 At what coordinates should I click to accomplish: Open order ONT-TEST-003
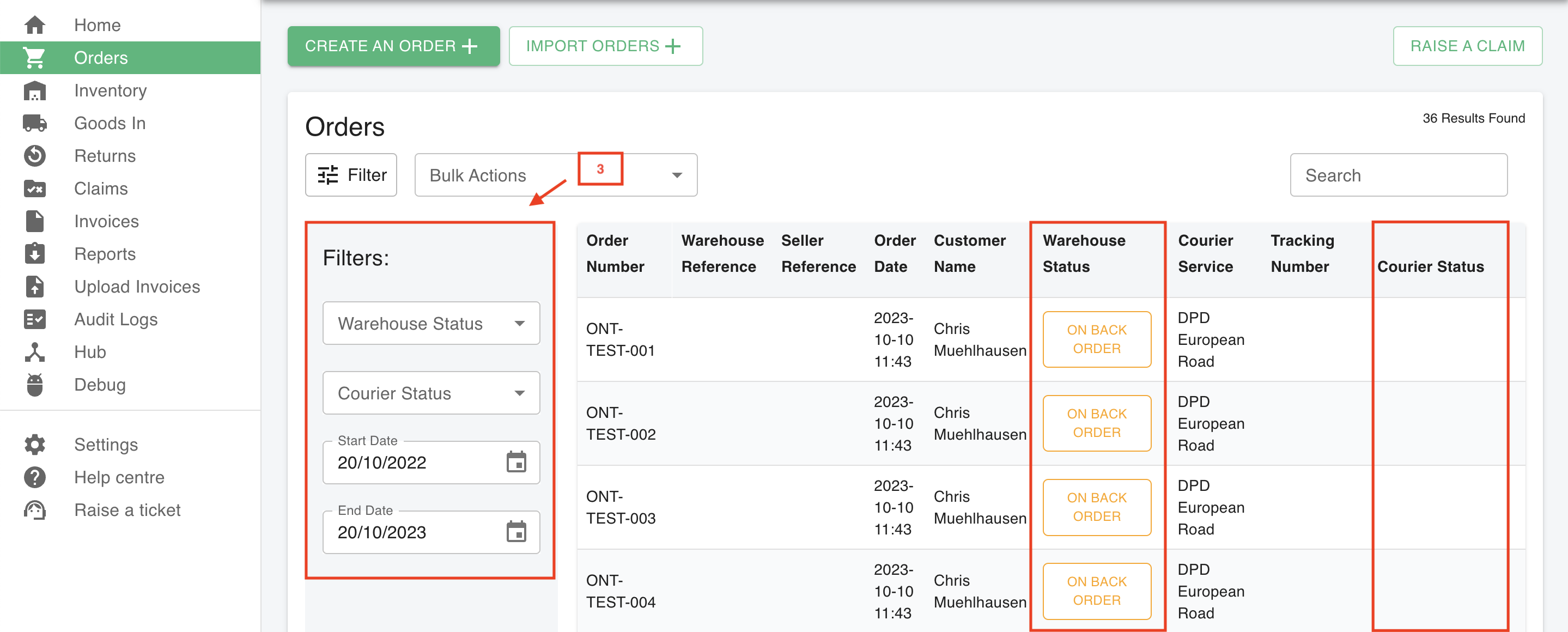[620, 508]
